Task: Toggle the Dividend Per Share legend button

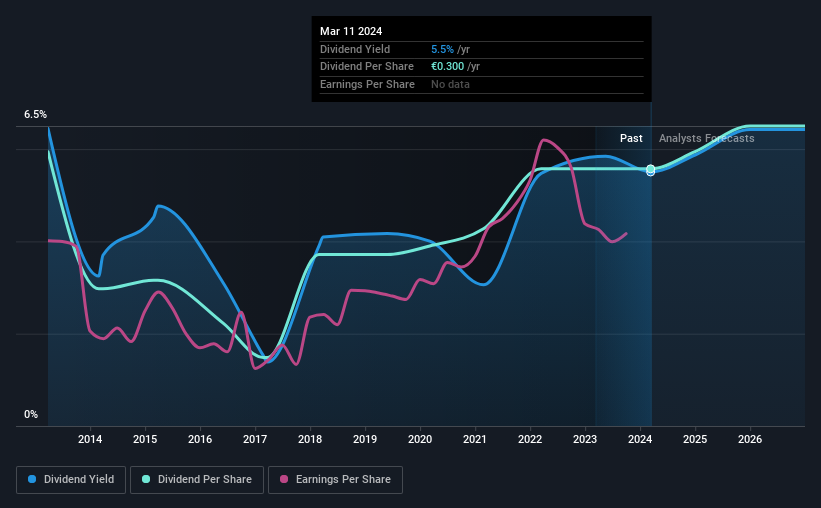Action: click(x=197, y=479)
